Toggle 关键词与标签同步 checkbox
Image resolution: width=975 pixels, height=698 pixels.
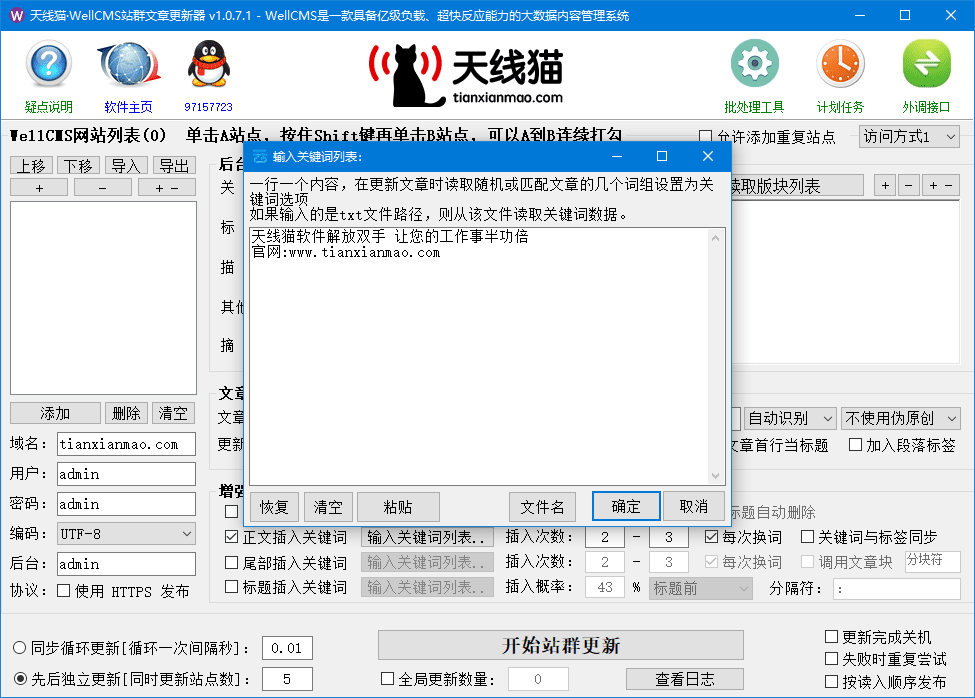pos(807,536)
